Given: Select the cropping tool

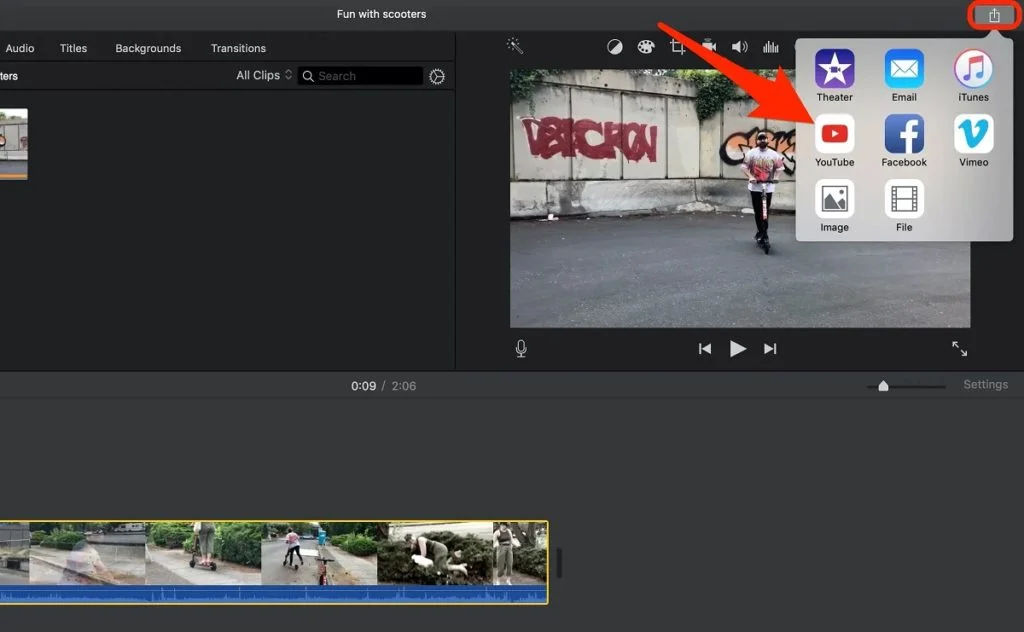Looking at the screenshot, I should coord(678,47).
